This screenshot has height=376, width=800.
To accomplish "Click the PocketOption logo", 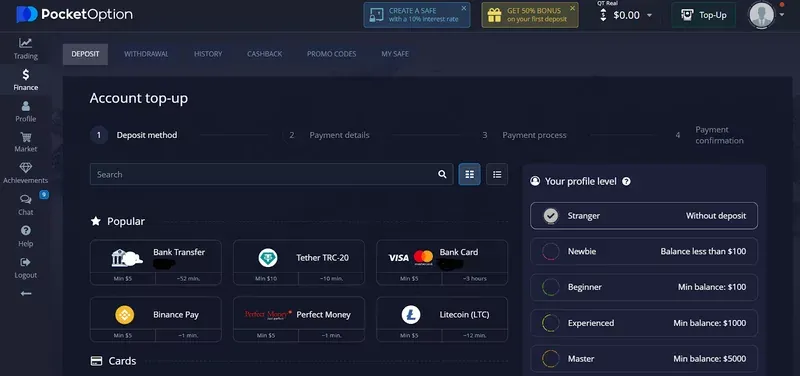I will [74, 14].
